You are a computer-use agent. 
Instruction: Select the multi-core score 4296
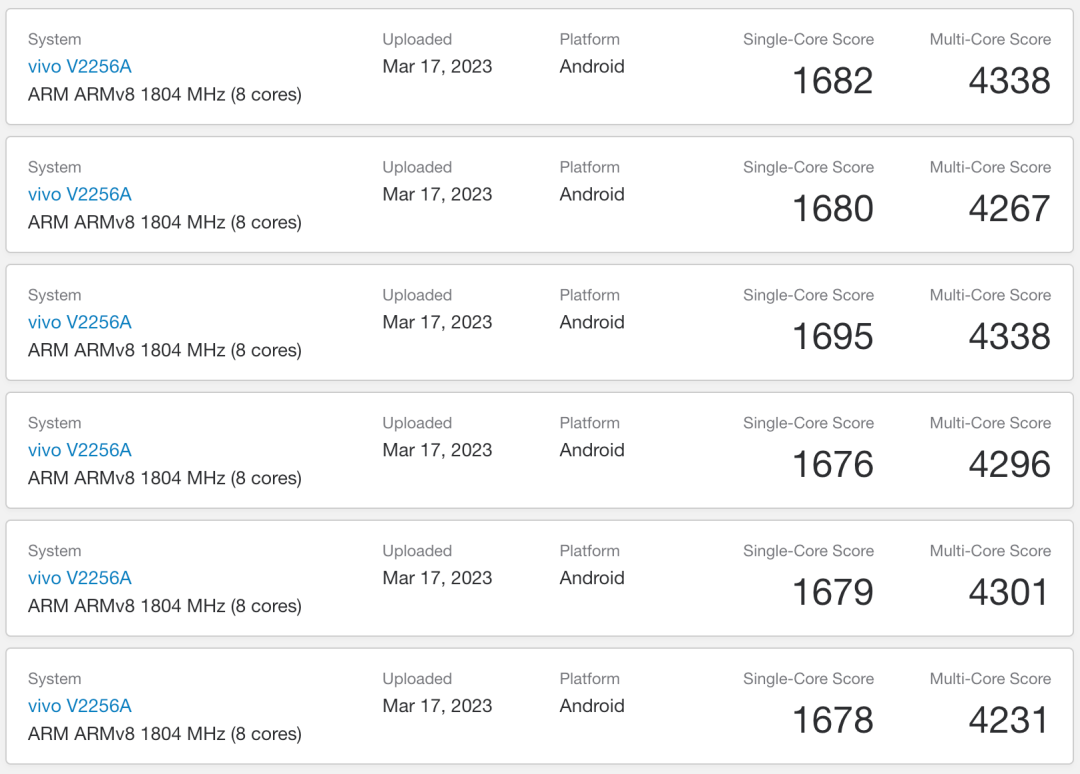tap(1009, 465)
